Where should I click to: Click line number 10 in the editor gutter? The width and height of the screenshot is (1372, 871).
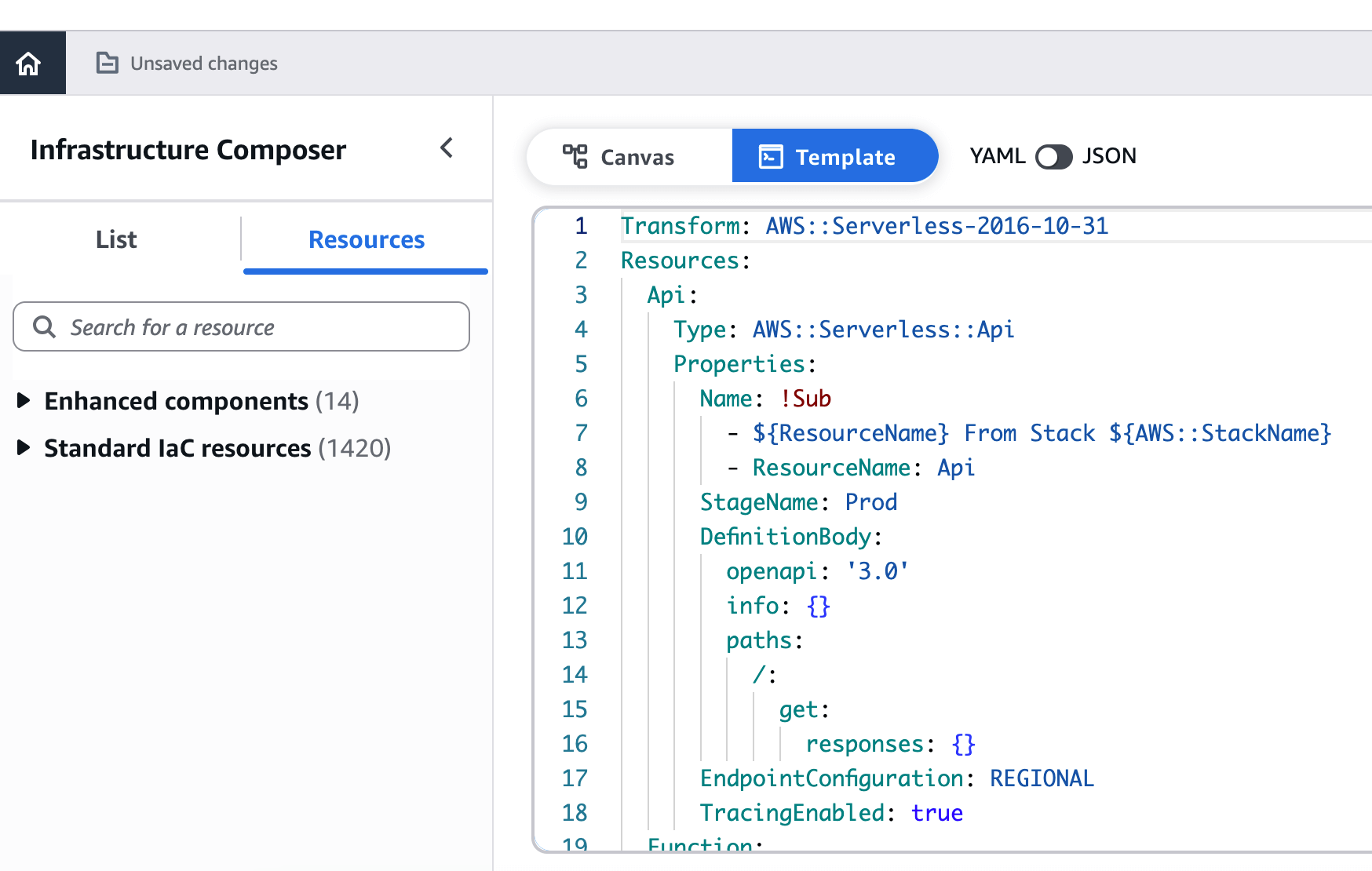point(575,537)
